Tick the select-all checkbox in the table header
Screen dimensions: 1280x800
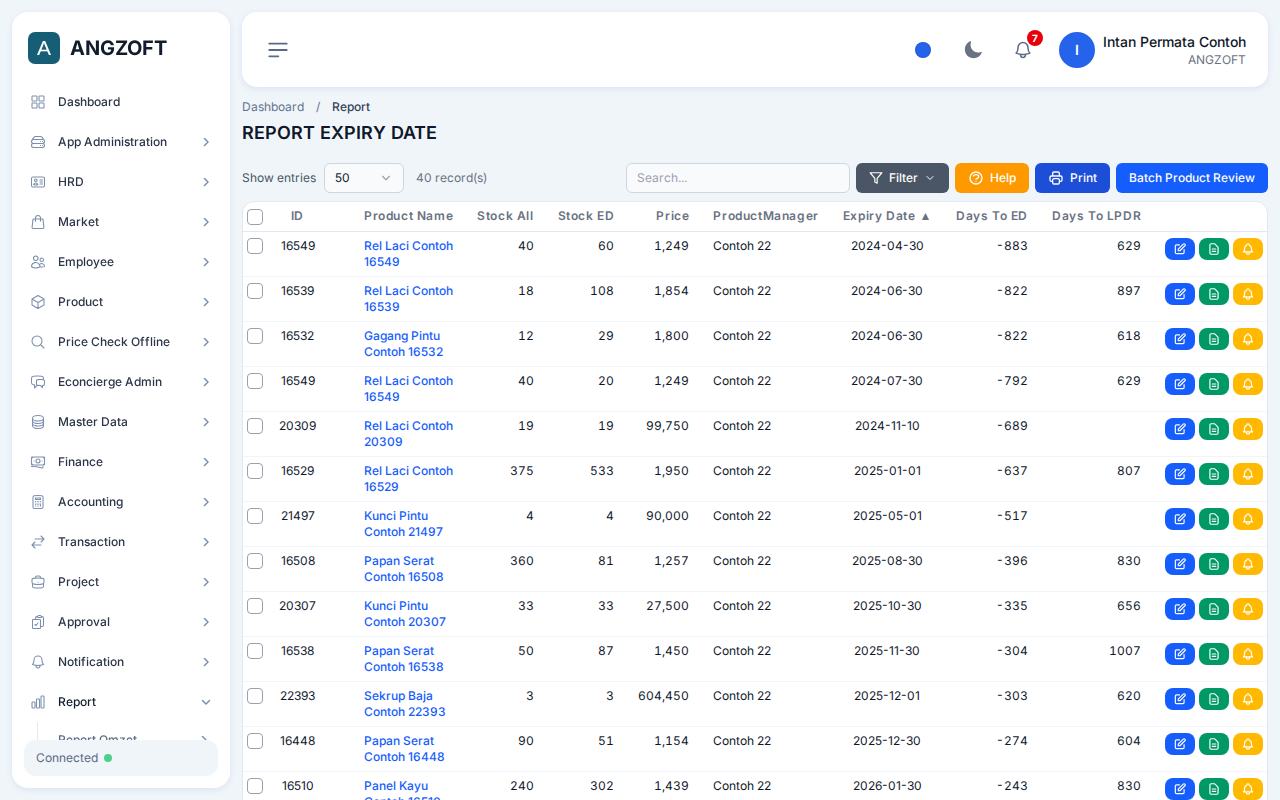[x=255, y=217]
